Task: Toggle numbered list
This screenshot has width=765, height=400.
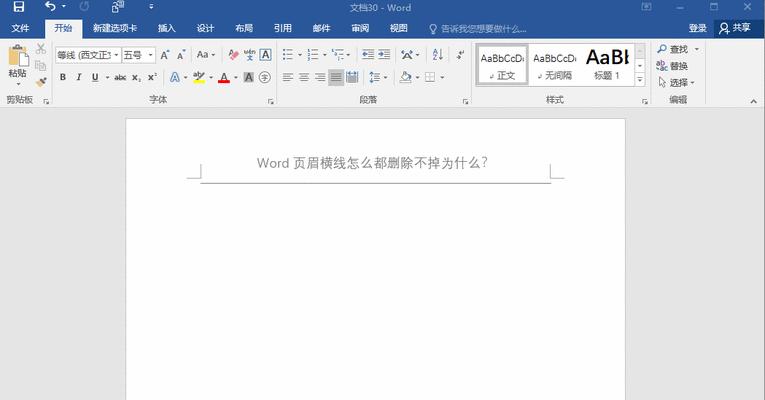Action: (313, 55)
